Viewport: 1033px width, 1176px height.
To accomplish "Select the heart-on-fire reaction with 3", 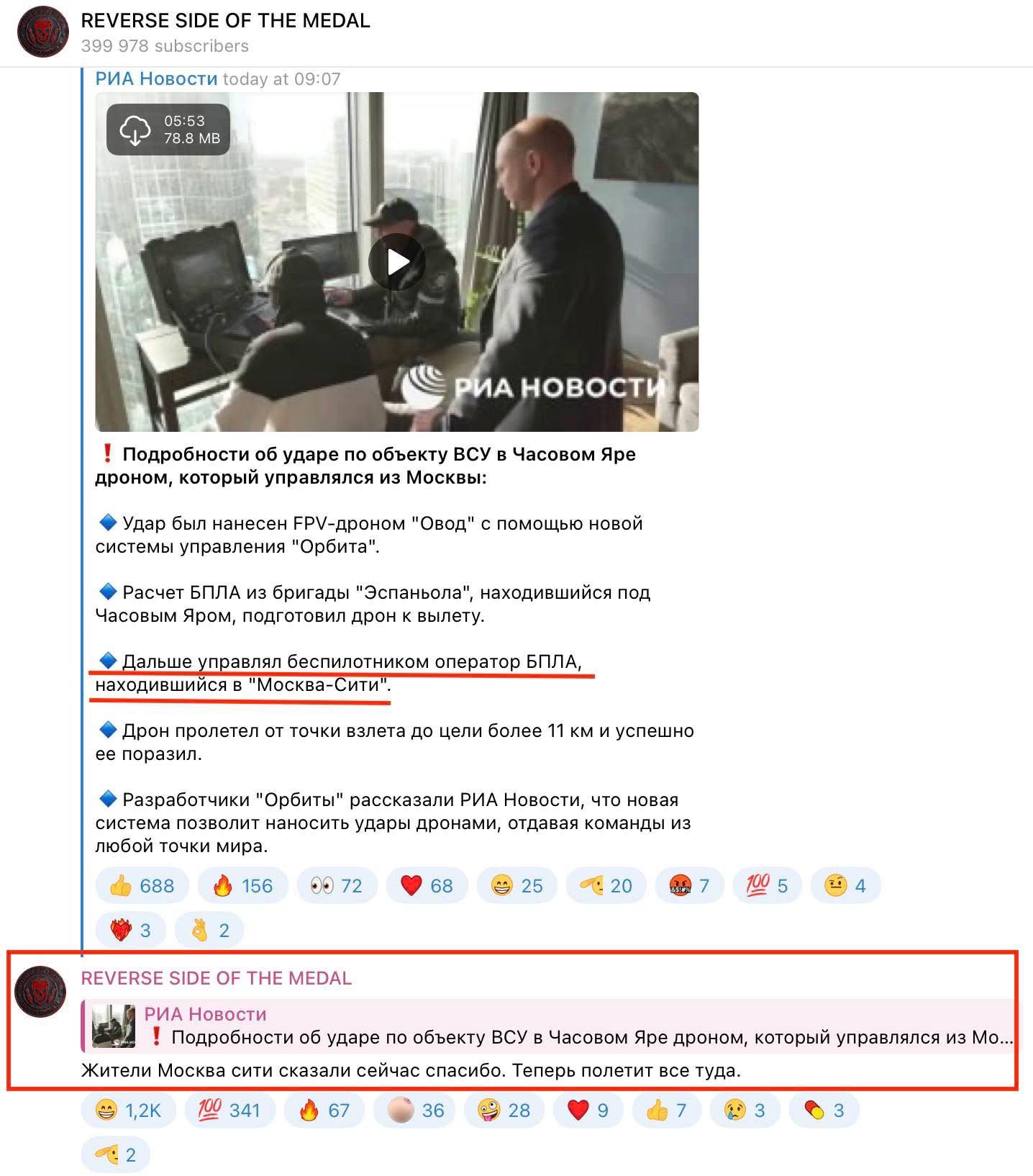I will [x=131, y=930].
